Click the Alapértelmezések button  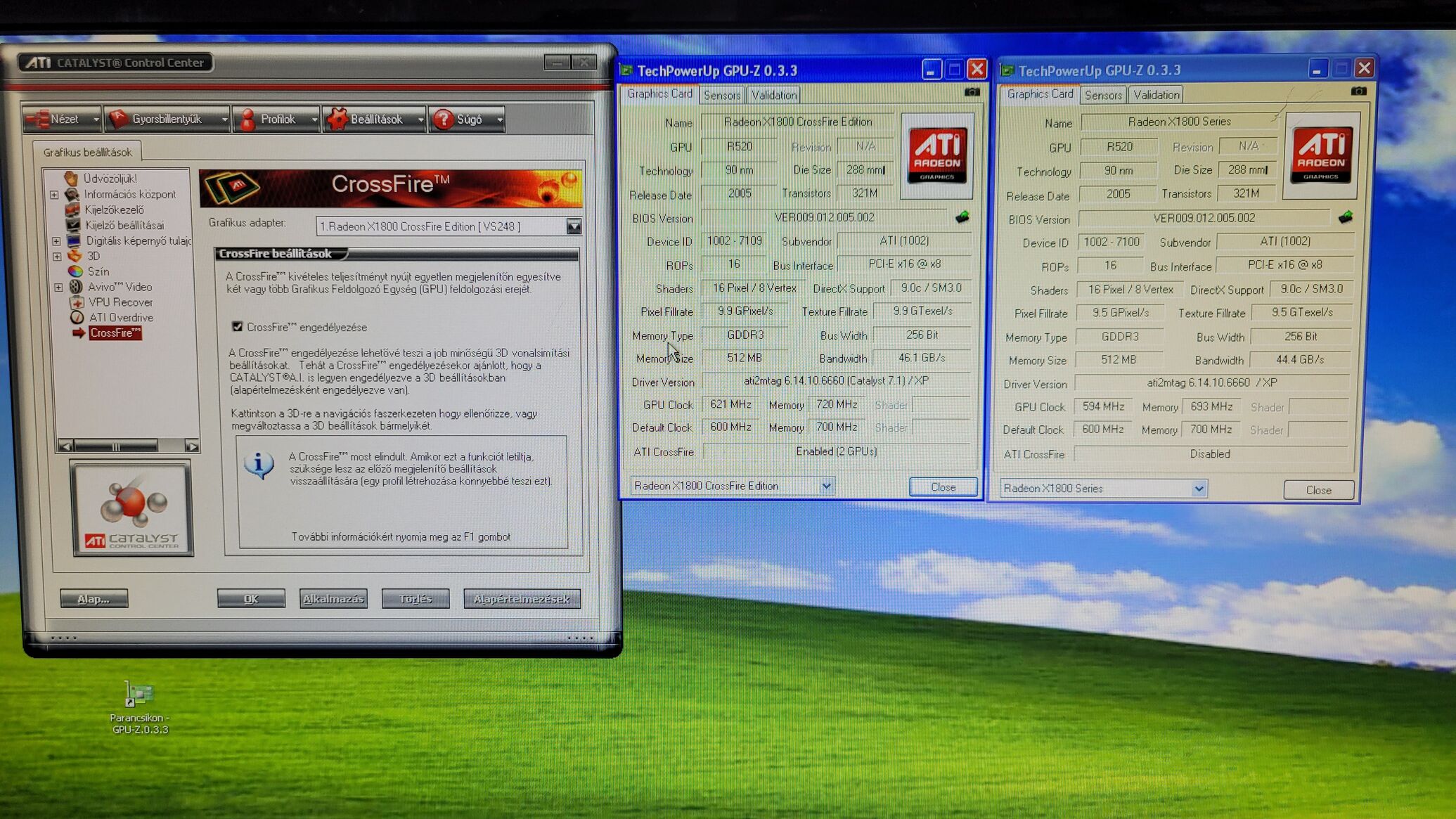point(522,599)
